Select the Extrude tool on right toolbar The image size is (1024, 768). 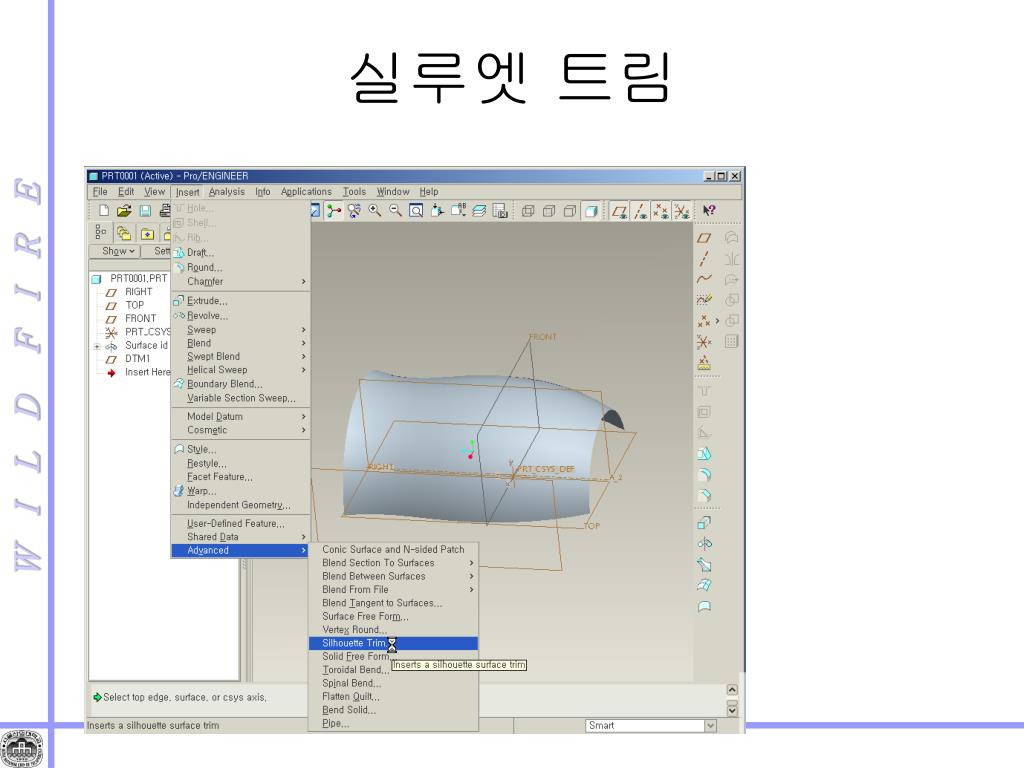pos(703,522)
